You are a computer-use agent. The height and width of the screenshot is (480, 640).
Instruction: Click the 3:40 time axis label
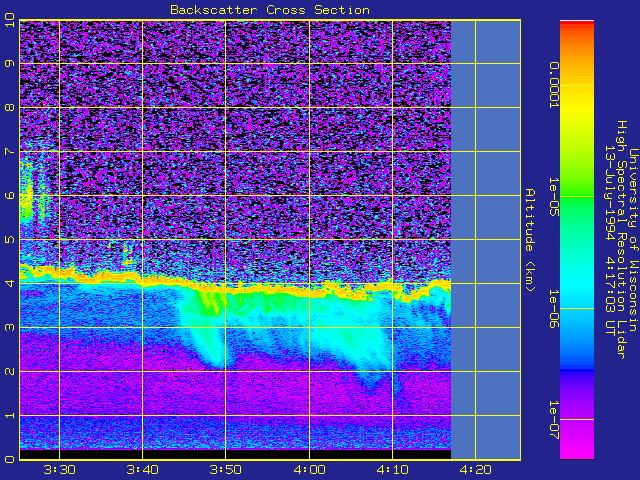coord(142,470)
